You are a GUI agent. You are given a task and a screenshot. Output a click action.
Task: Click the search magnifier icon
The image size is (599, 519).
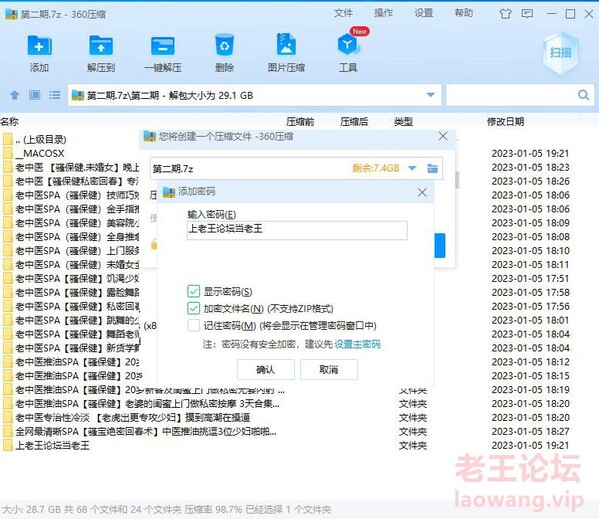click(583, 95)
